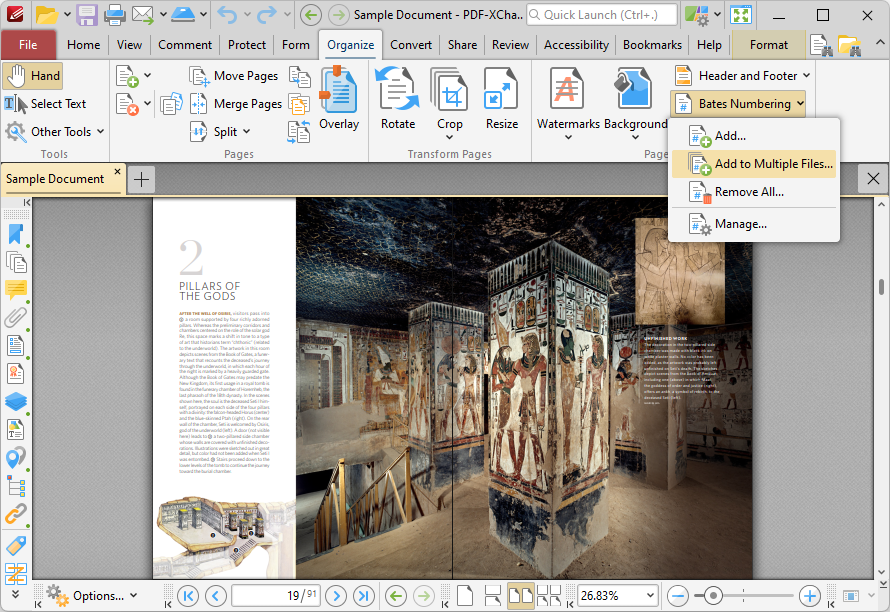The height and width of the screenshot is (612, 890).
Task: Click the Insert Pages icon
Action: (127, 76)
